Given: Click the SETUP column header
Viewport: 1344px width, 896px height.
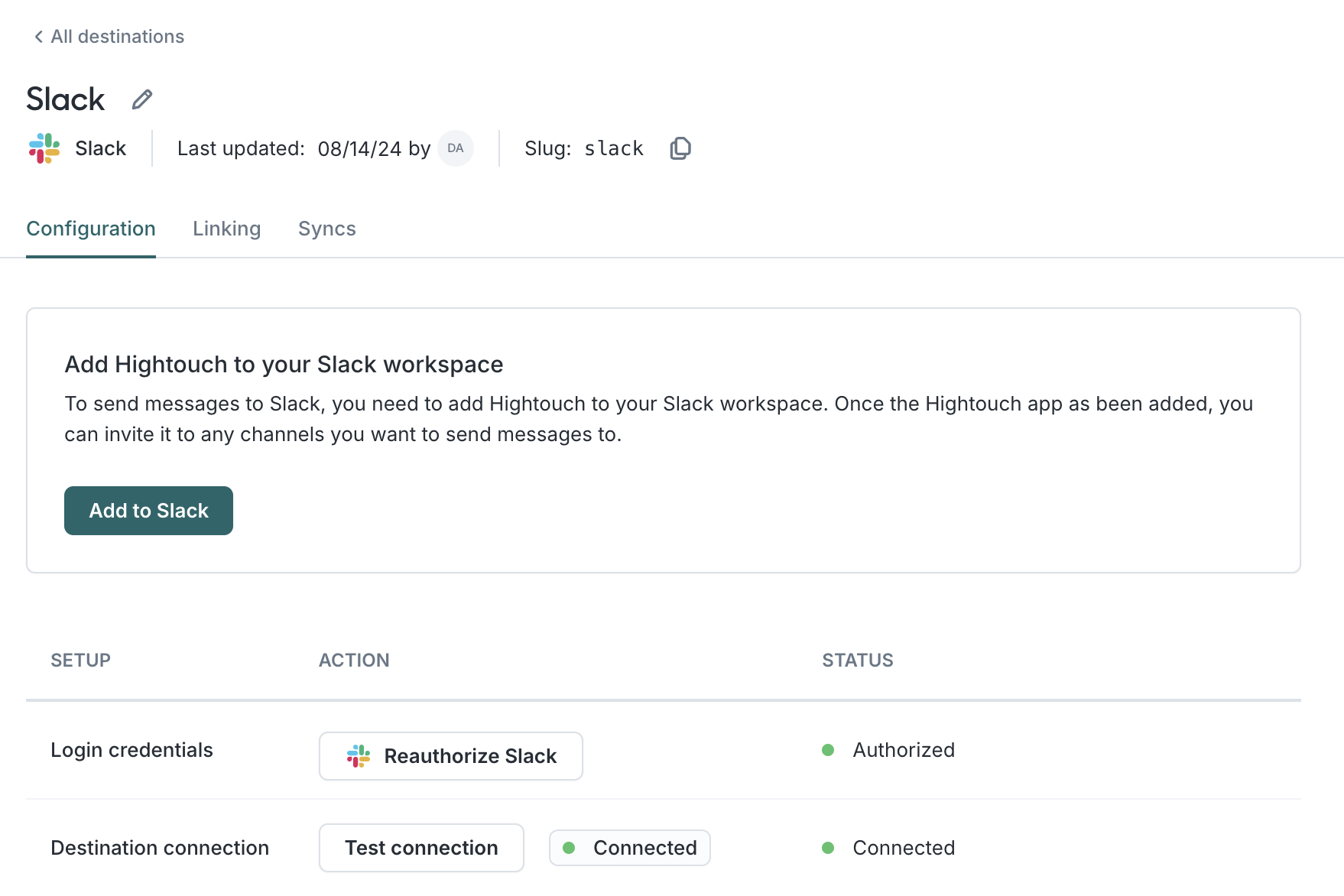Looking at the screenshot, I should pos(81,661).
